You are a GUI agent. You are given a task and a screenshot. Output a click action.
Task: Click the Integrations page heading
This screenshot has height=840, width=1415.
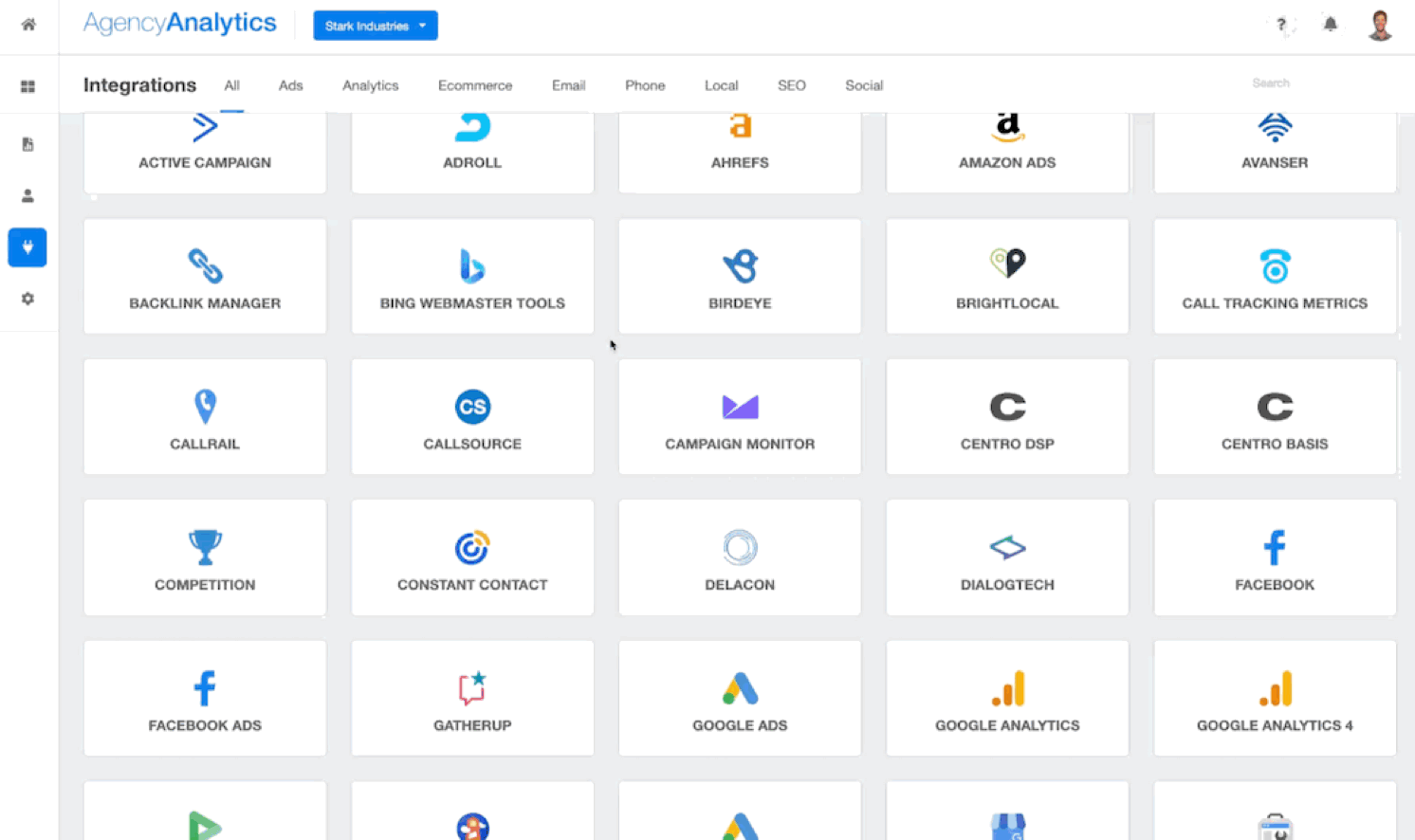pos(139,85)
